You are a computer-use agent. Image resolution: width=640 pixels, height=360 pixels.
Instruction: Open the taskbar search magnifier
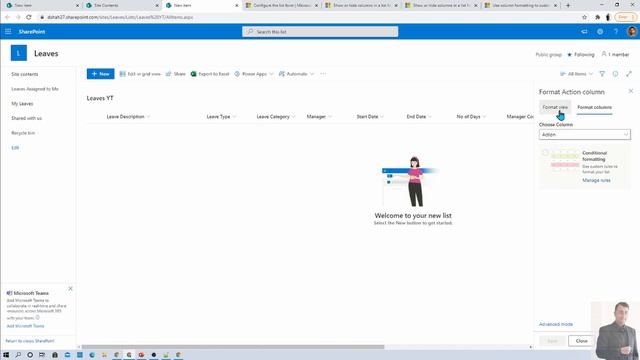click(x=18, y=355)
